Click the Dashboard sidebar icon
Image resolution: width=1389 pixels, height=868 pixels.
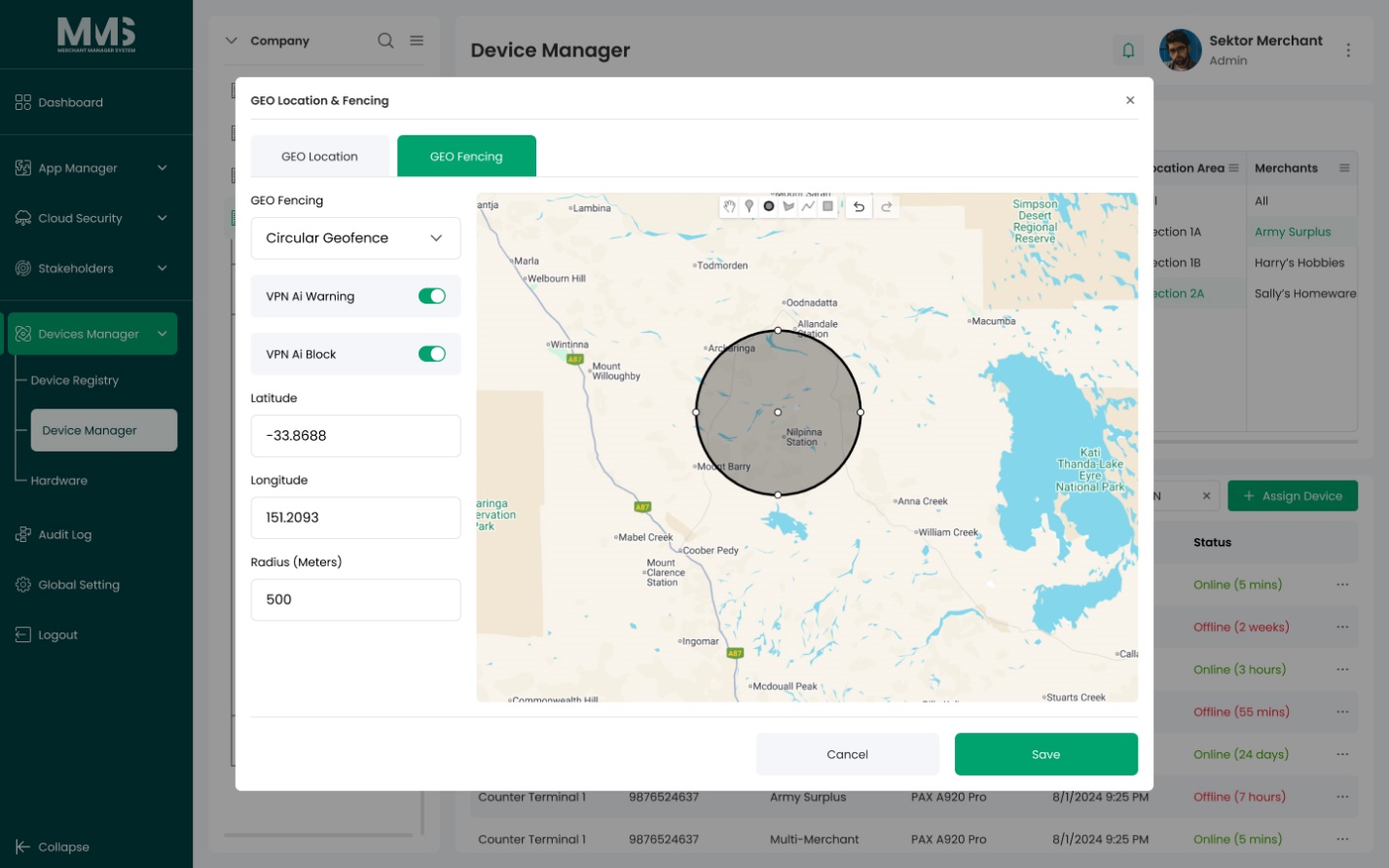pos(23,102)
